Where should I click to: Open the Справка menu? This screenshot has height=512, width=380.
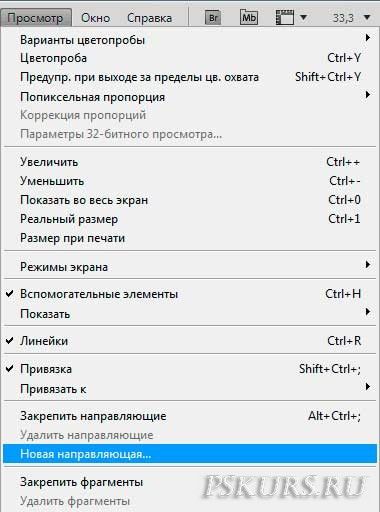click(x=149, y=18)
